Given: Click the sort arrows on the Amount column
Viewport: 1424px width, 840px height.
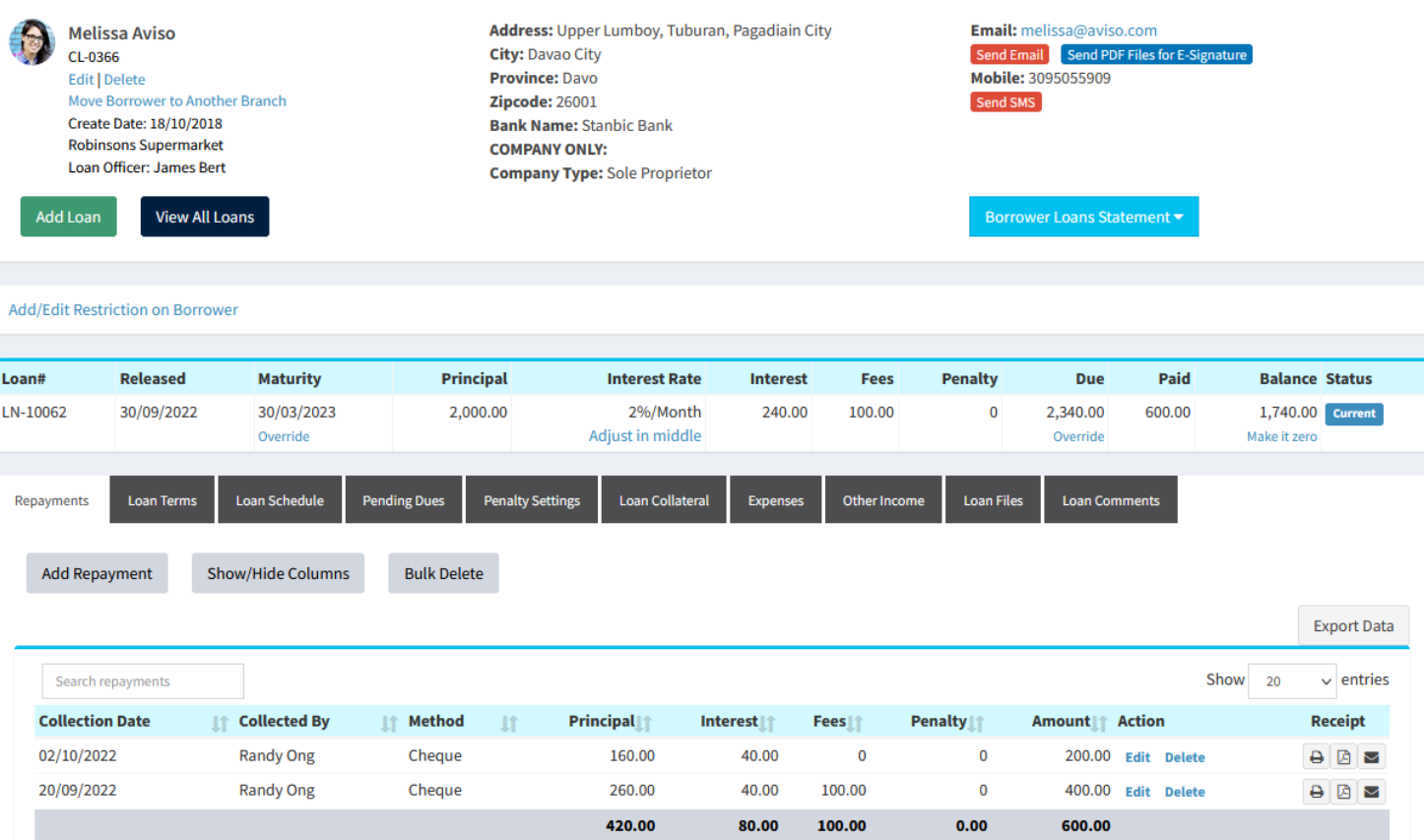Looking at the screenshot, I should 1100,722.
